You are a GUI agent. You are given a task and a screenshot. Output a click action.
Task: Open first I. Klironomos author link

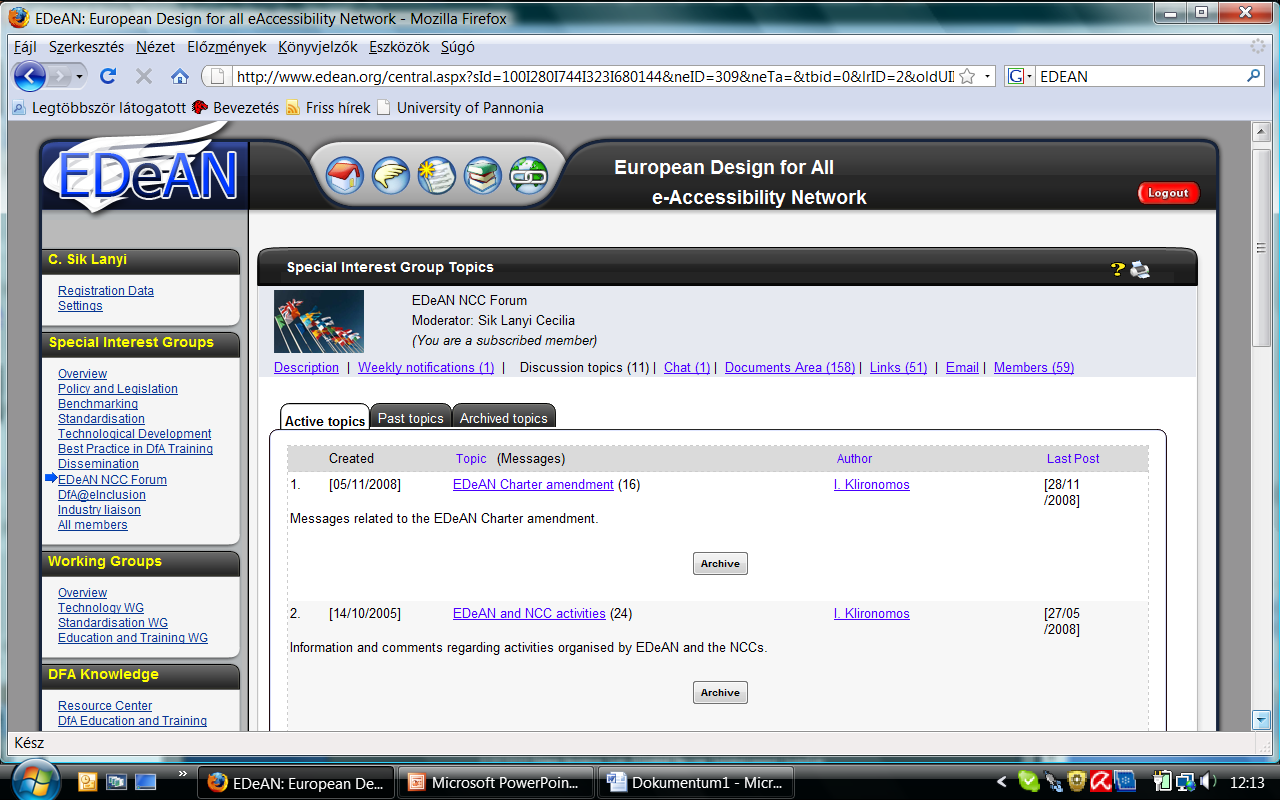[x=872, y=485]
